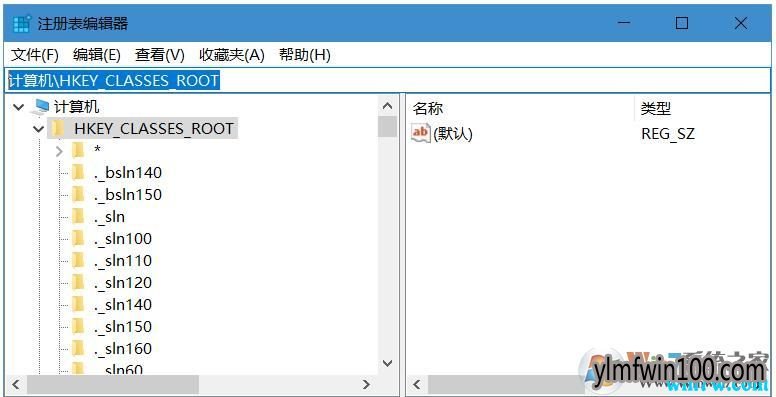Click the ._sln140 folder icon
Screen dimensions: 776x397
point(78,304)
